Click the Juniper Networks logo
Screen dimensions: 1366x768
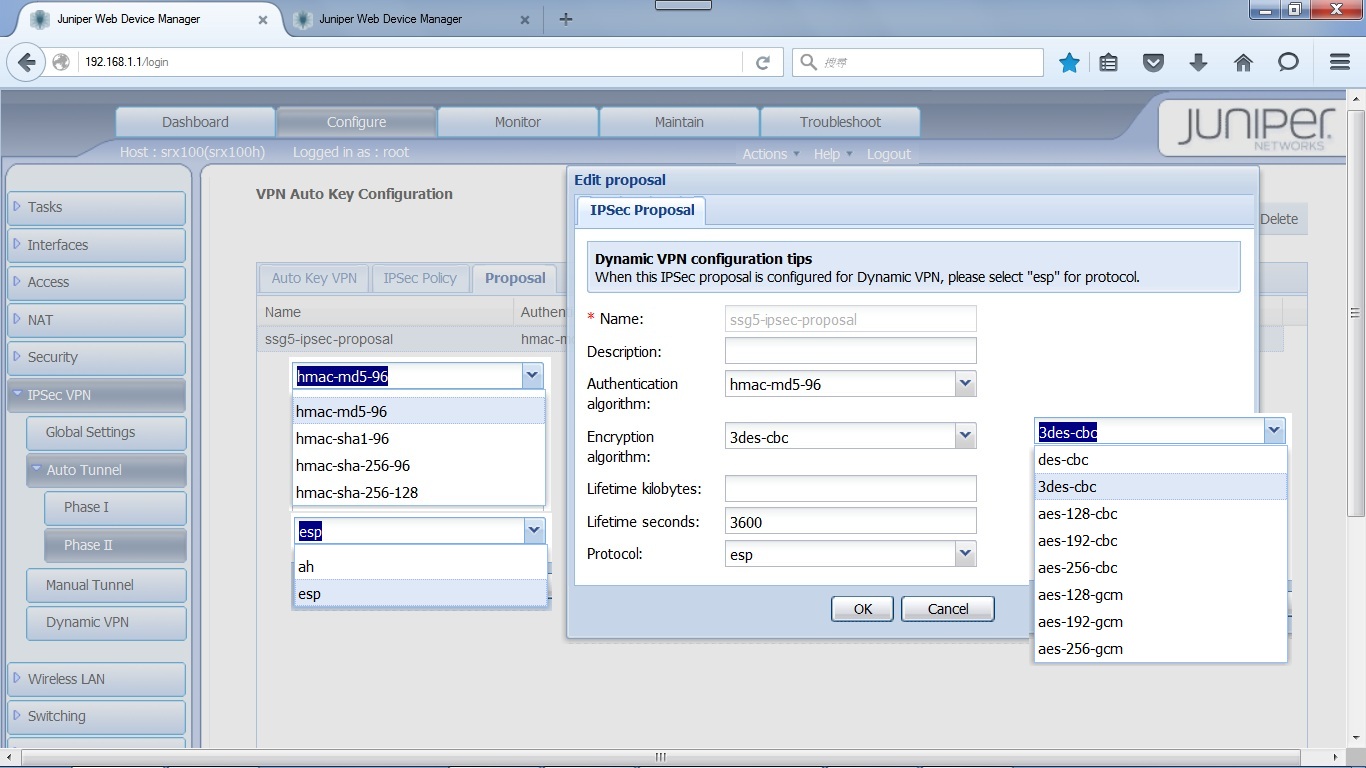pos(1257,127)
